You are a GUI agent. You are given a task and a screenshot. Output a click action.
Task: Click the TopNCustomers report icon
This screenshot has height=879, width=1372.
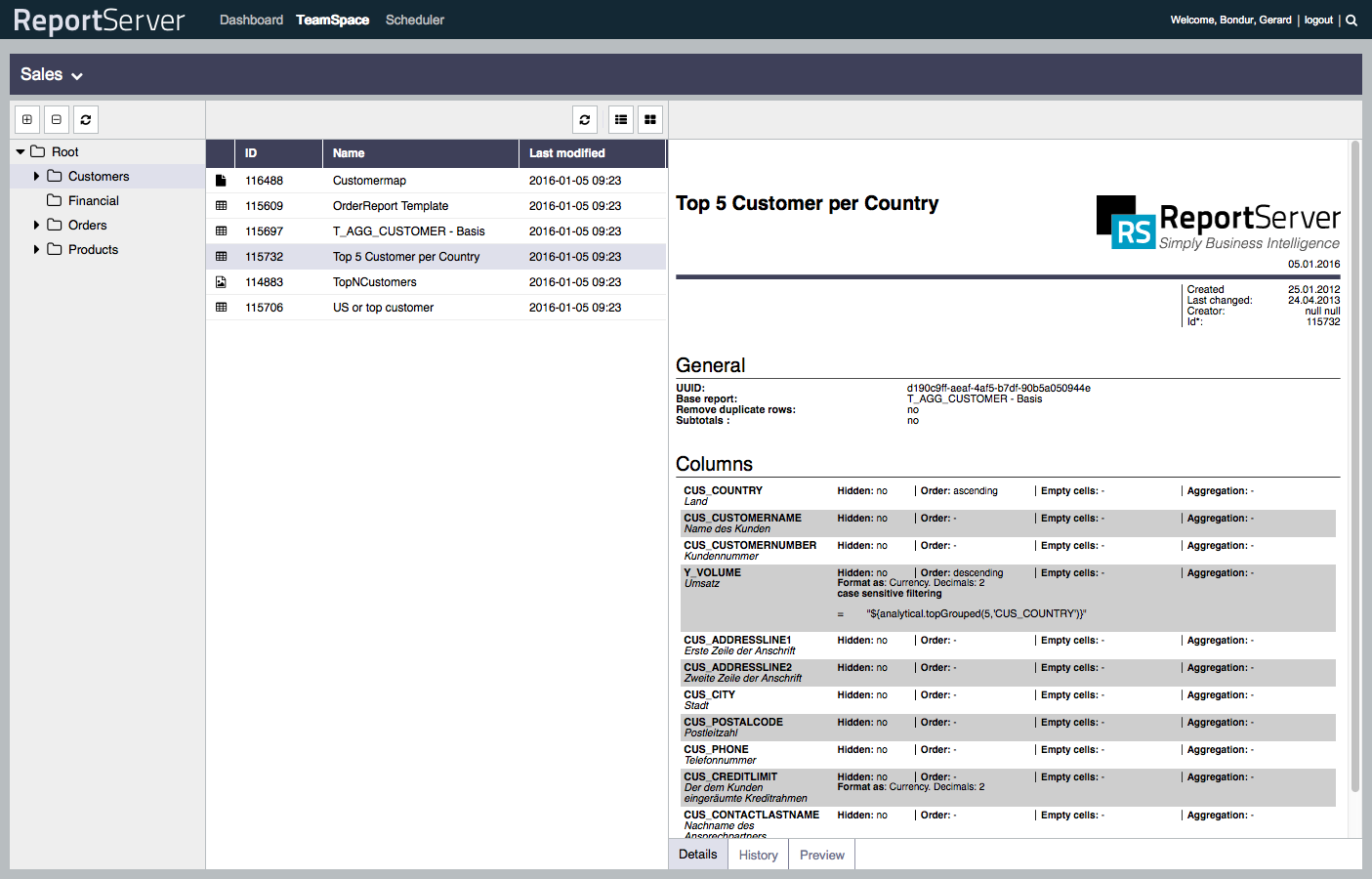coord(221,282)
